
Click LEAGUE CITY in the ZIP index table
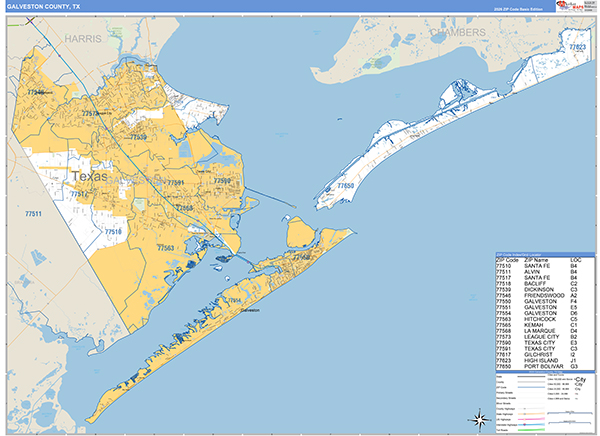coord(541,337)
